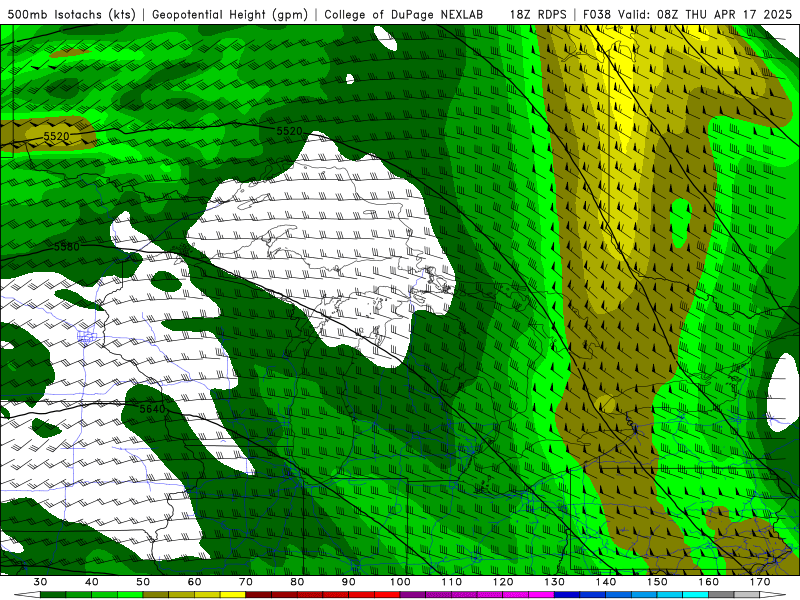Click the colorbar value 160
The height and width of the screenshot is (600, 800).
point(709,582)
